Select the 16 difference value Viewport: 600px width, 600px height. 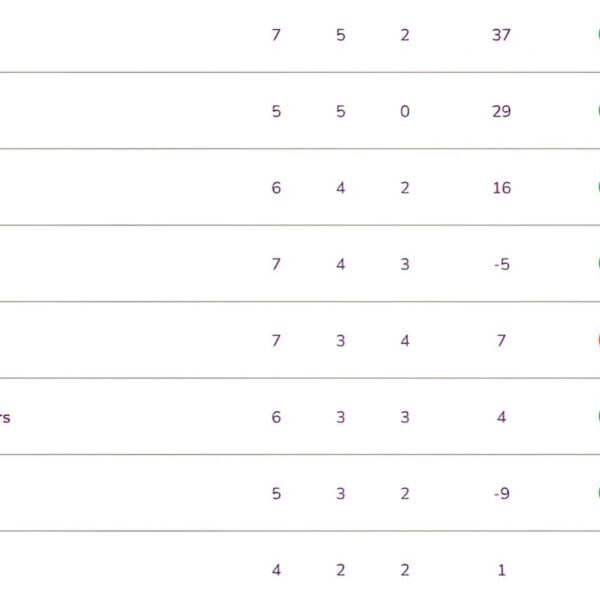tap(502, 188)
